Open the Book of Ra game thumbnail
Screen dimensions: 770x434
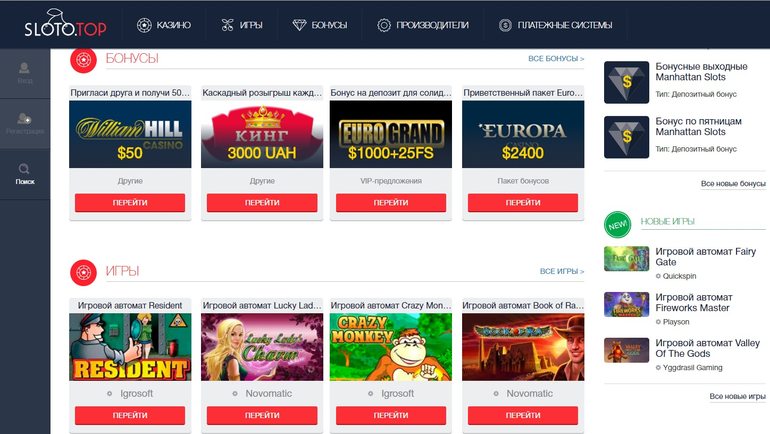(523, 347)
